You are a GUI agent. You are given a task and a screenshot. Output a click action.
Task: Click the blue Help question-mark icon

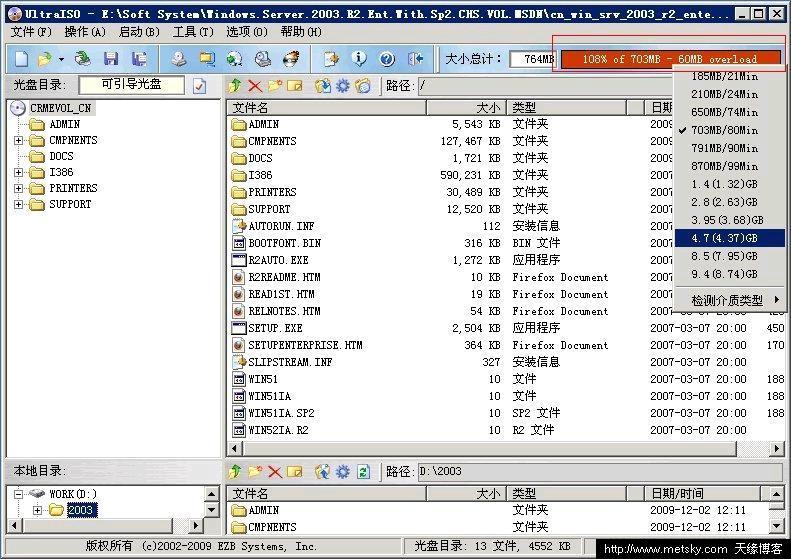(387, 59)
